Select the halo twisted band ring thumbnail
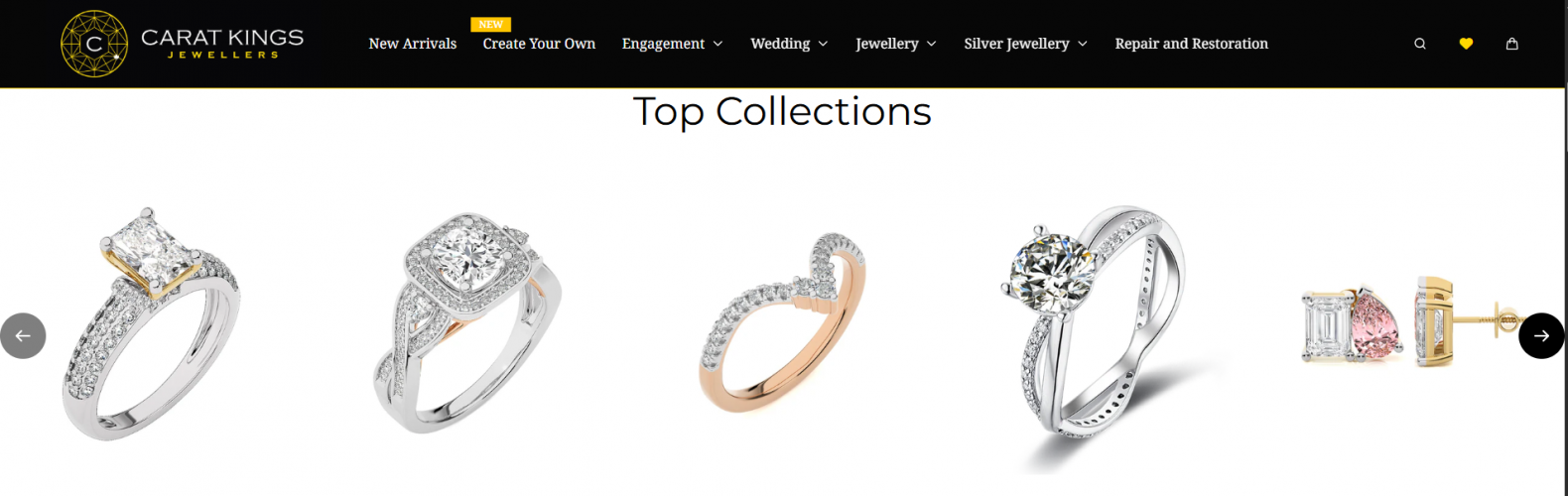This screenshot has height=496, width=1568. pos(466,323)
